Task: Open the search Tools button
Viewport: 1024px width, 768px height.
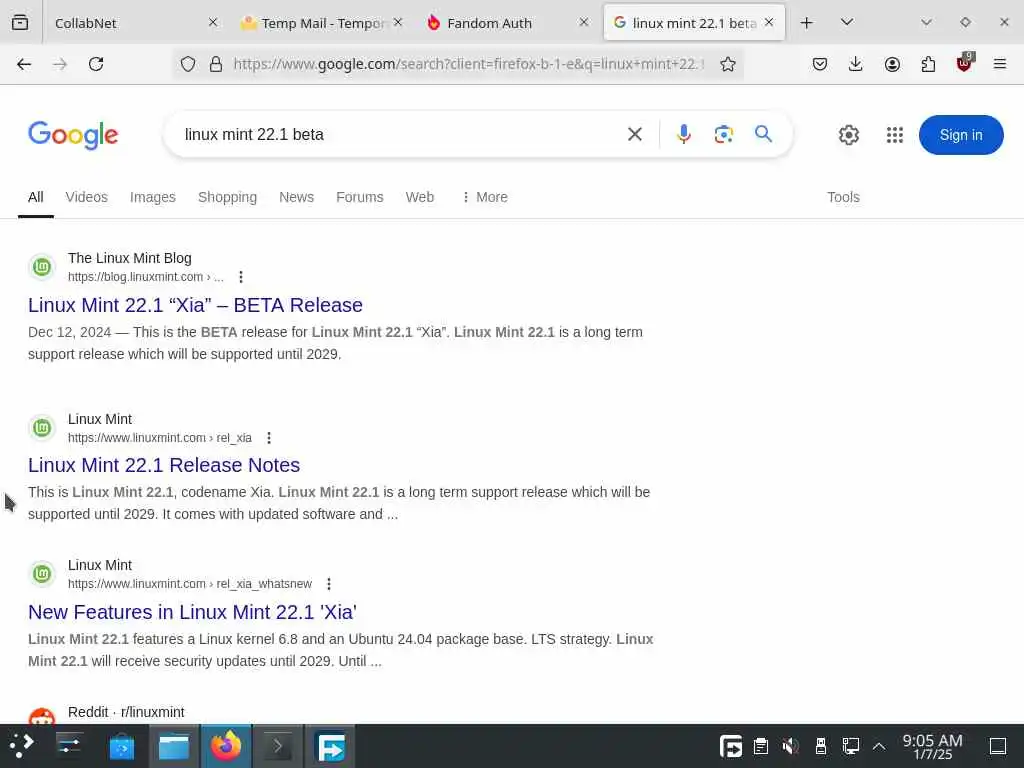Action: click(x=843, y=197)
